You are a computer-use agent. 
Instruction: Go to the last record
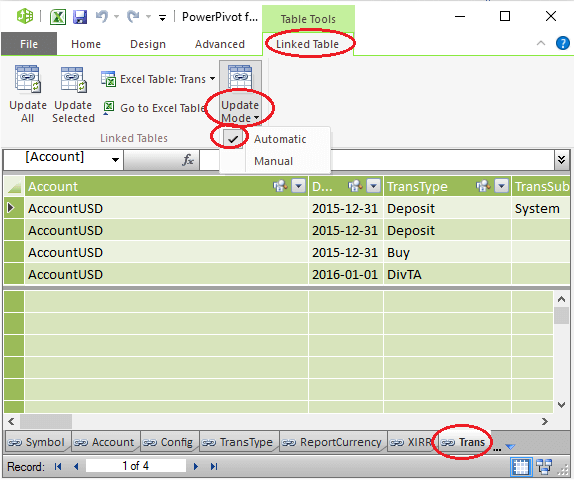click(214, 466)
